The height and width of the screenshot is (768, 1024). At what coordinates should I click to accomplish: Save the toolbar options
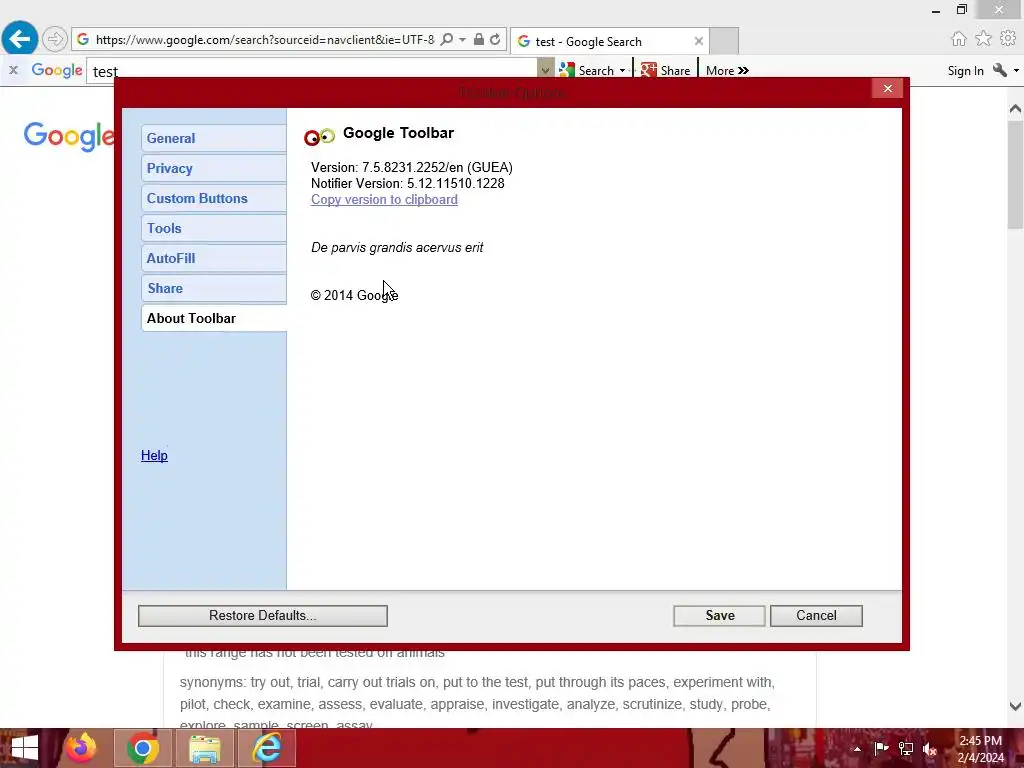coord(720,616)
